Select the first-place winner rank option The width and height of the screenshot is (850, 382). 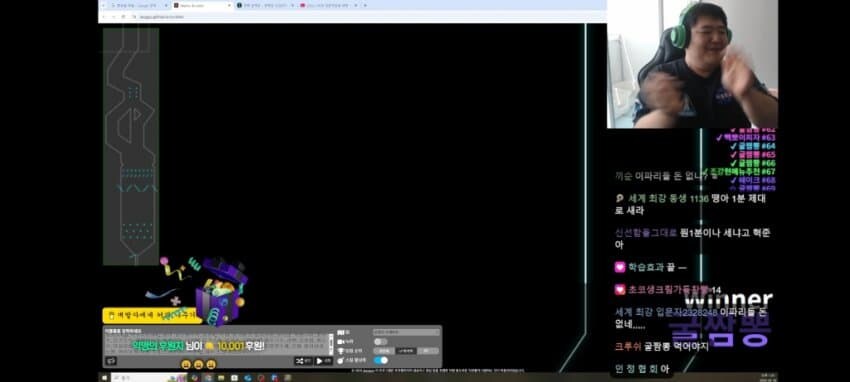point(384,351)
